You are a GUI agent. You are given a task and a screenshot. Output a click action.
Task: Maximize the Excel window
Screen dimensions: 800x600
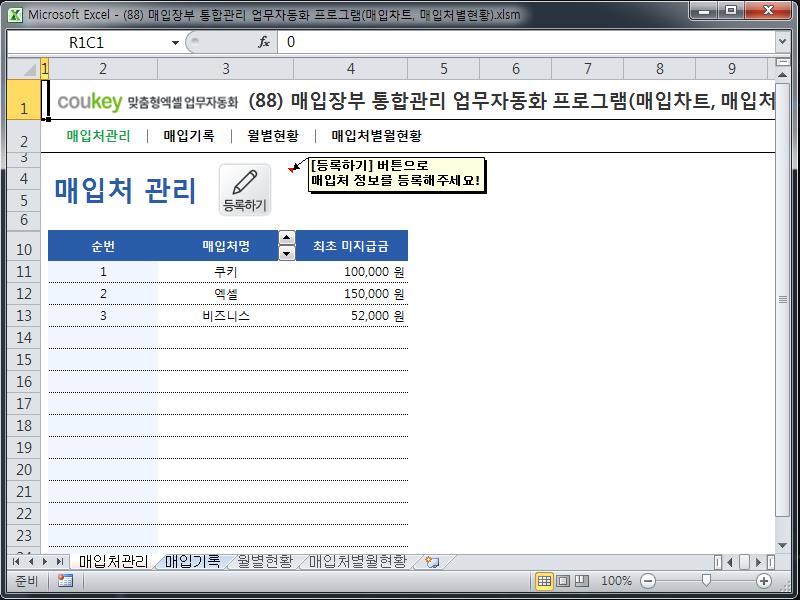coord(731,11)
